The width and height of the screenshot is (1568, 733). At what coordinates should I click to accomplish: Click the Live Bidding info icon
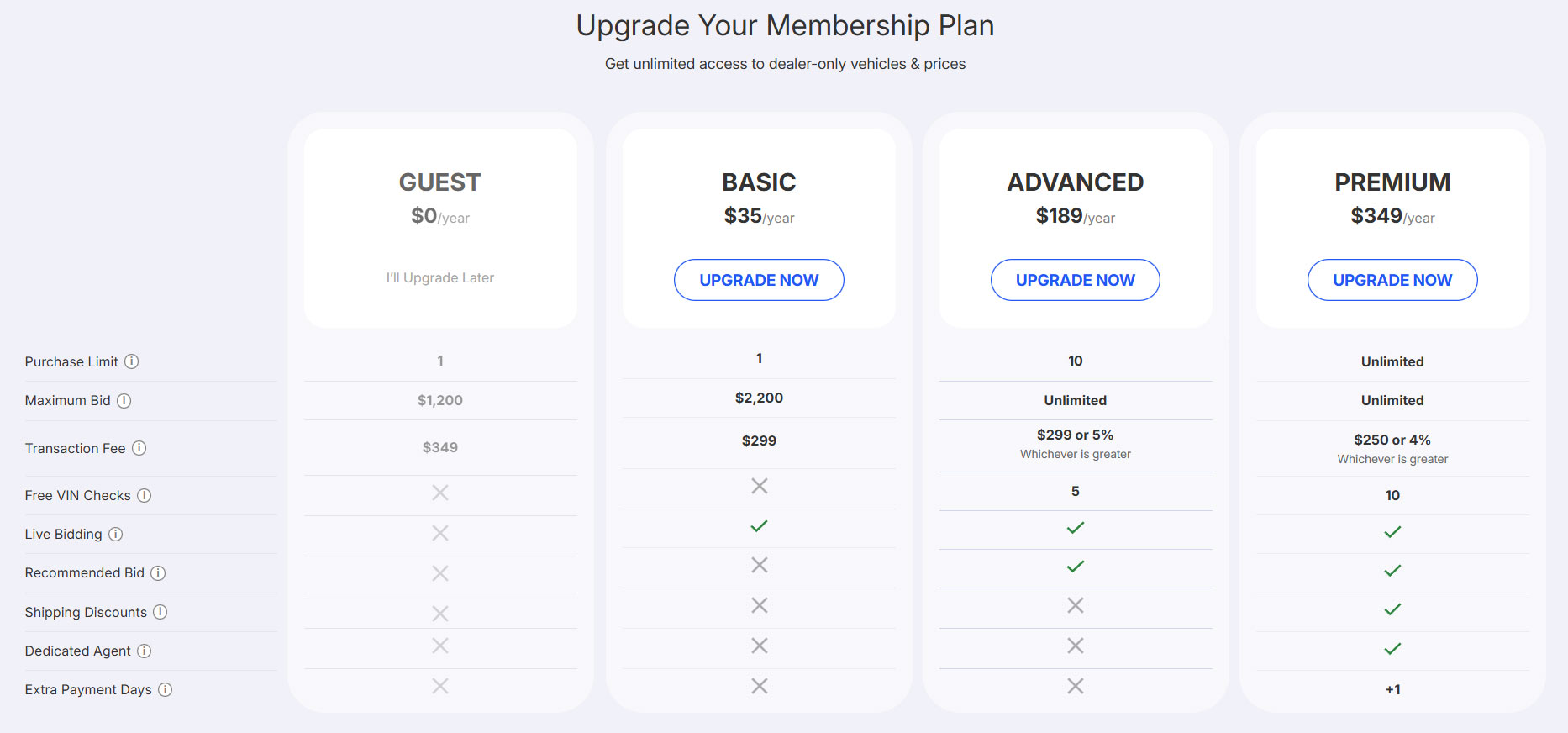click(x=118, y=535)
